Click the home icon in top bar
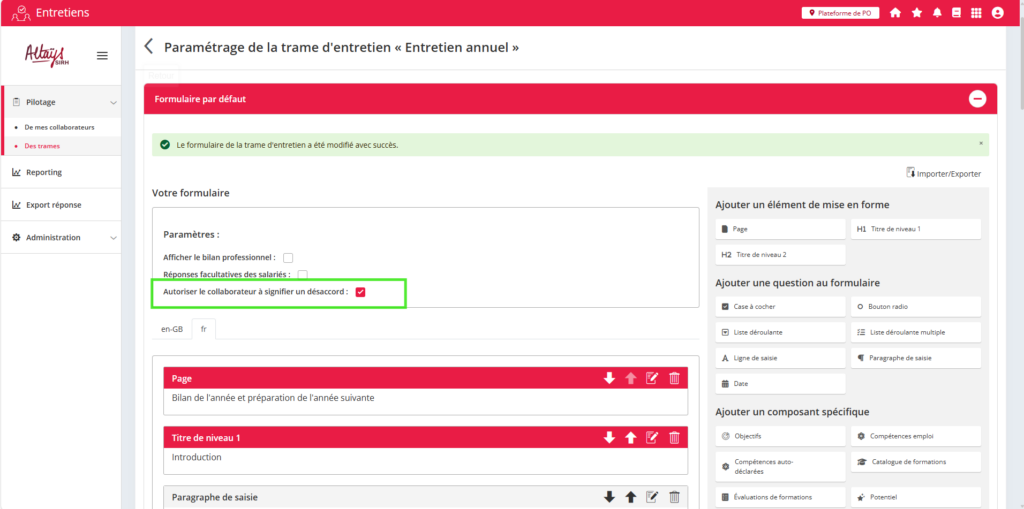 click(x=895, y=13)
